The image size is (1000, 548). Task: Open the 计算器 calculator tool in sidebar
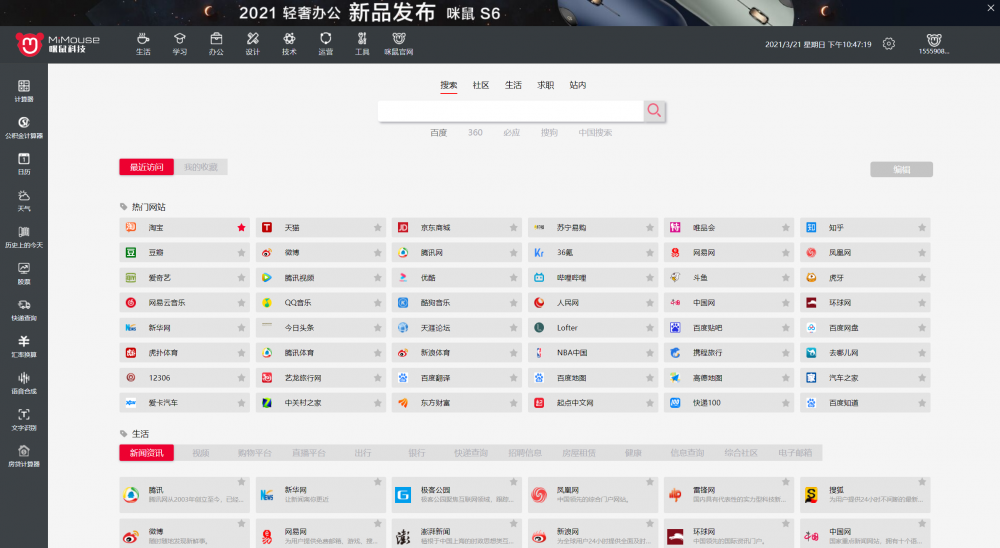(24, 91)
